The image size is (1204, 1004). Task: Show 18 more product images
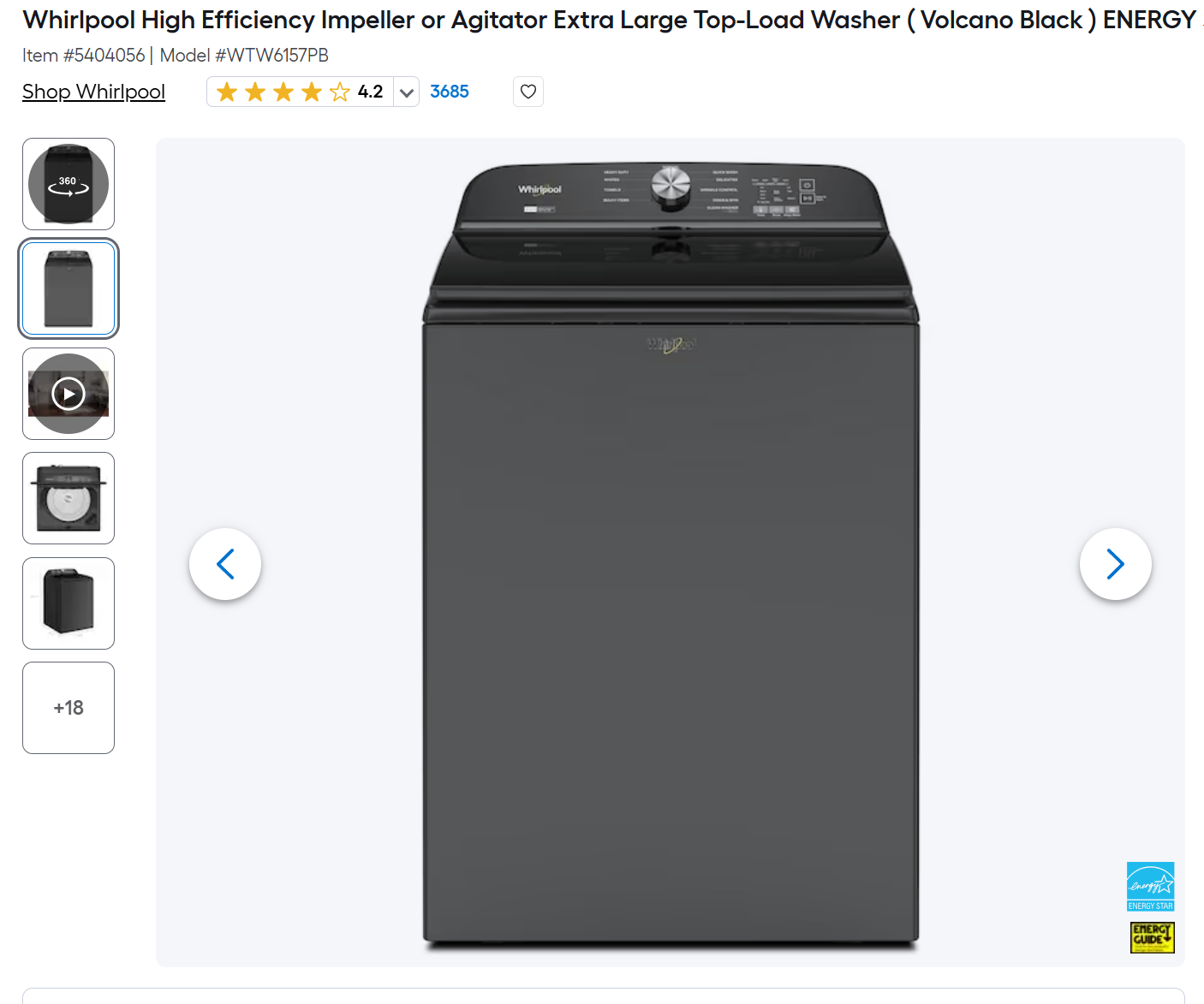pyautogui.click(x=69, y=708)
